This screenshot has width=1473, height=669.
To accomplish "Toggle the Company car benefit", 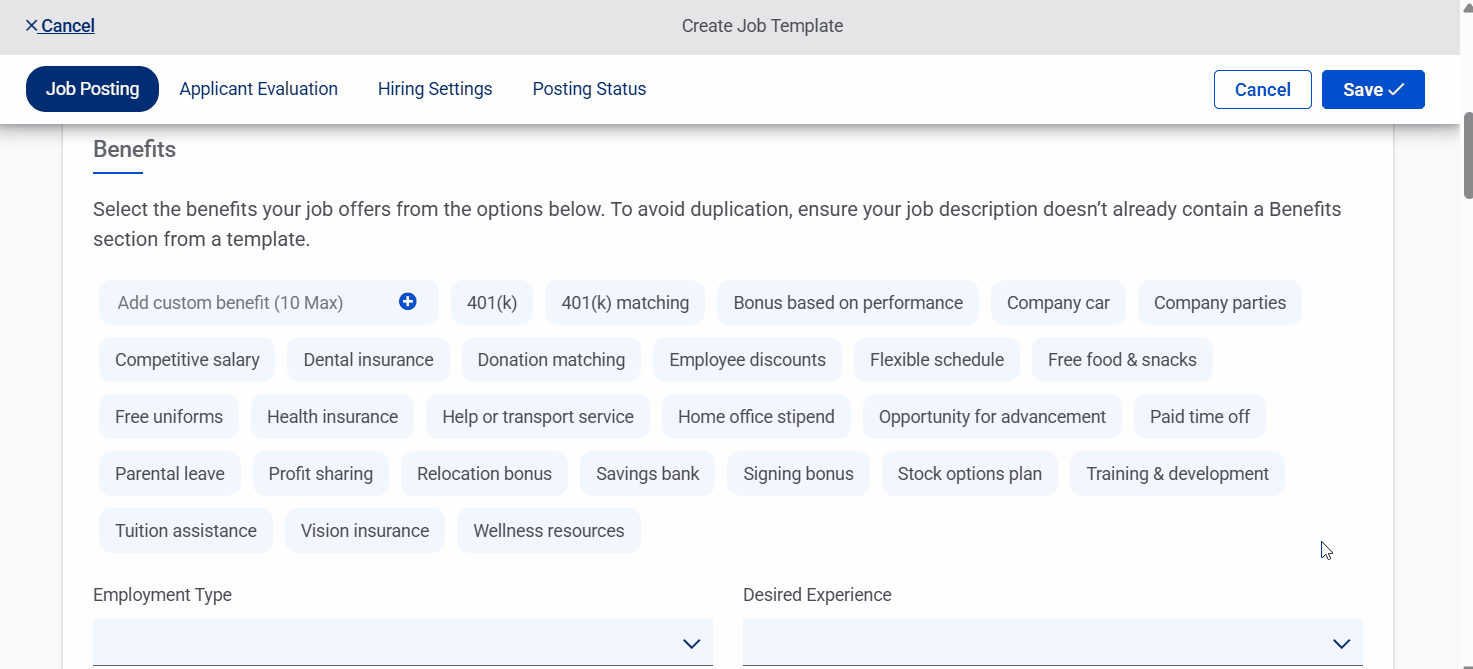I will (x=1058, y=302).
